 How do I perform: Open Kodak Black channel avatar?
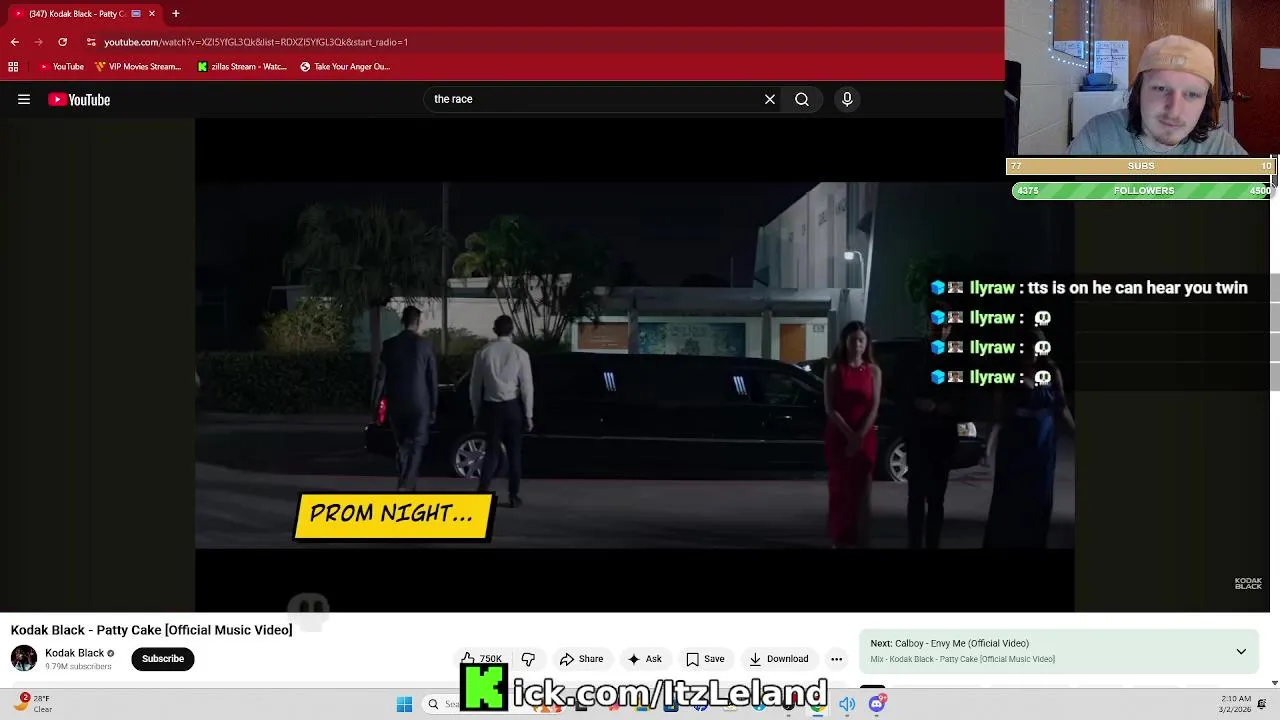coord(24,658)
